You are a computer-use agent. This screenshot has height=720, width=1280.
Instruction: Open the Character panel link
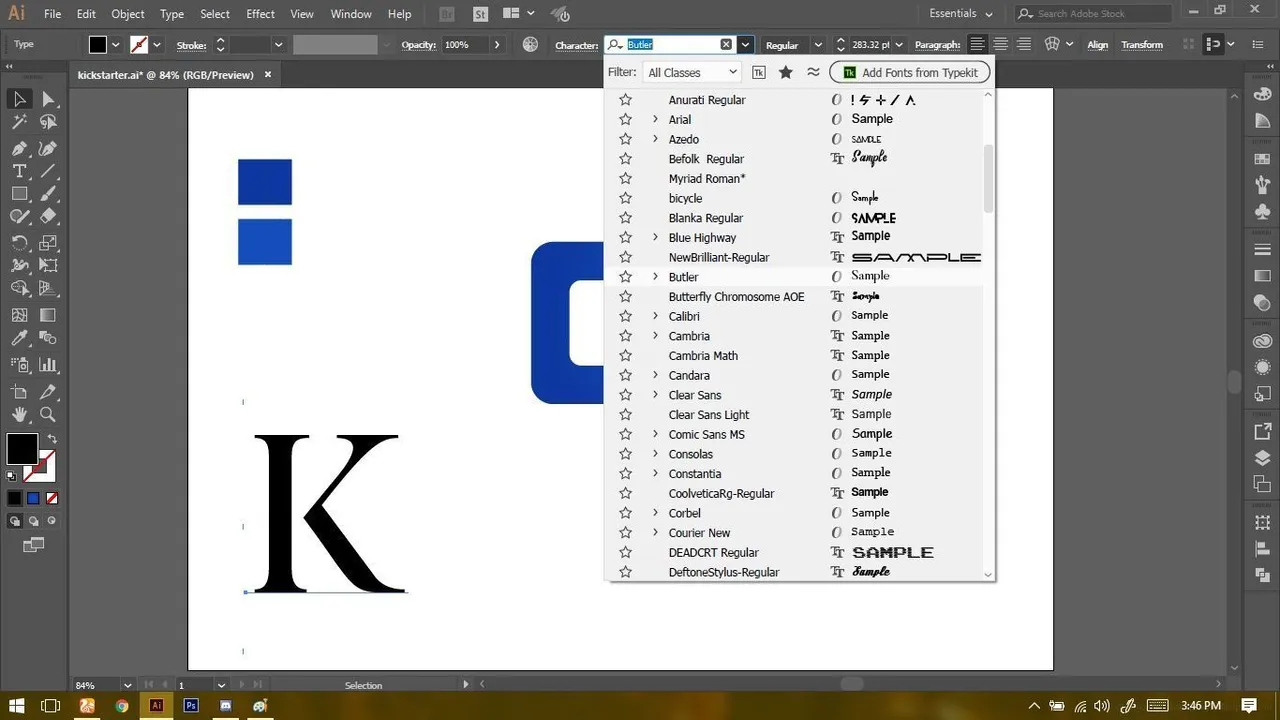click(577, 45)
